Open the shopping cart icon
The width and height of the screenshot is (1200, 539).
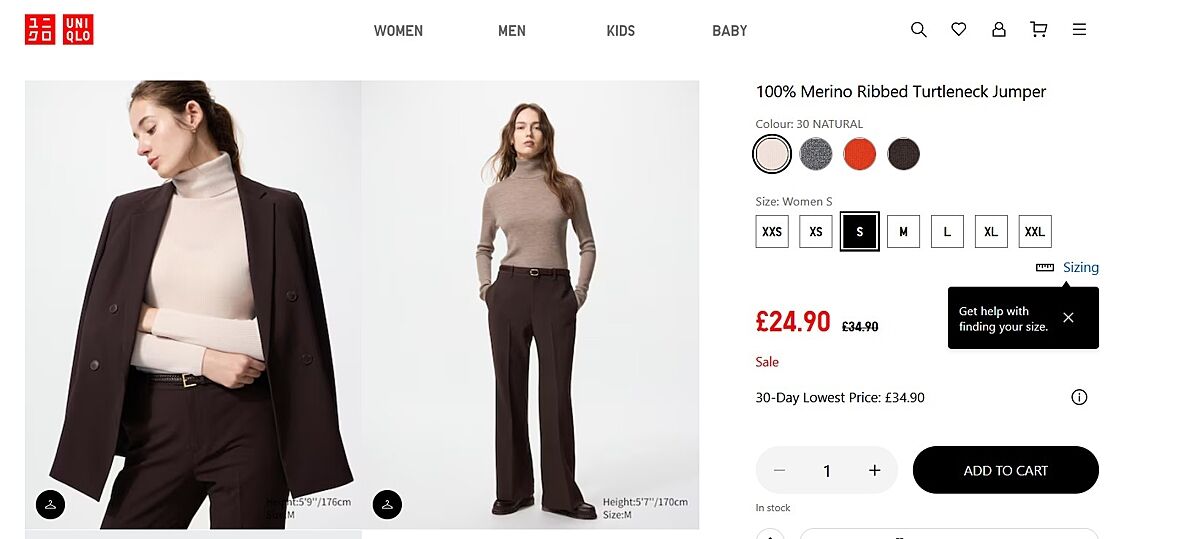click(x=1038, y=30)
